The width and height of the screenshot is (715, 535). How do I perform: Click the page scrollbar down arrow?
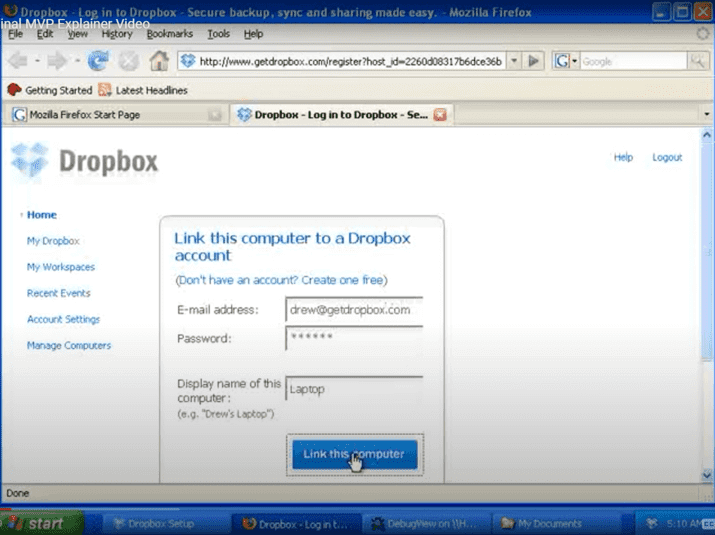click(x=706, y=475)
